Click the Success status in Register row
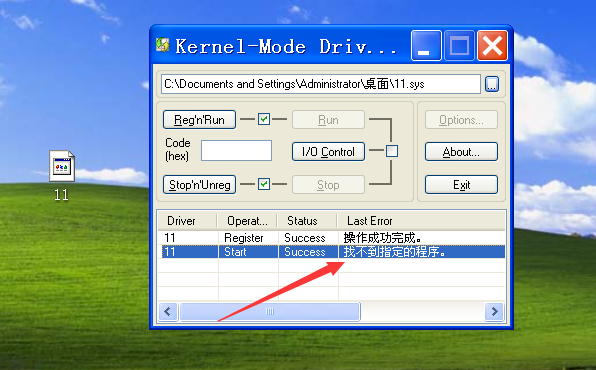This screenshot has width=596, height=370. (x=305, y=238)
